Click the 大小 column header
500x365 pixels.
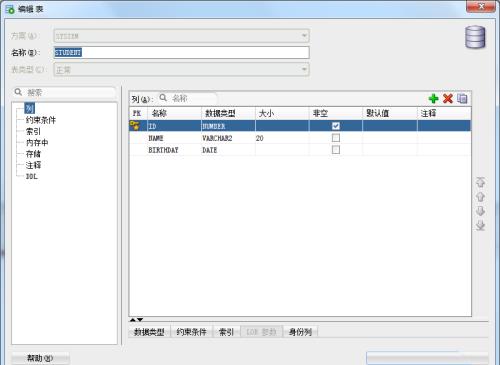pyautogui.click(x=282, y=113)
